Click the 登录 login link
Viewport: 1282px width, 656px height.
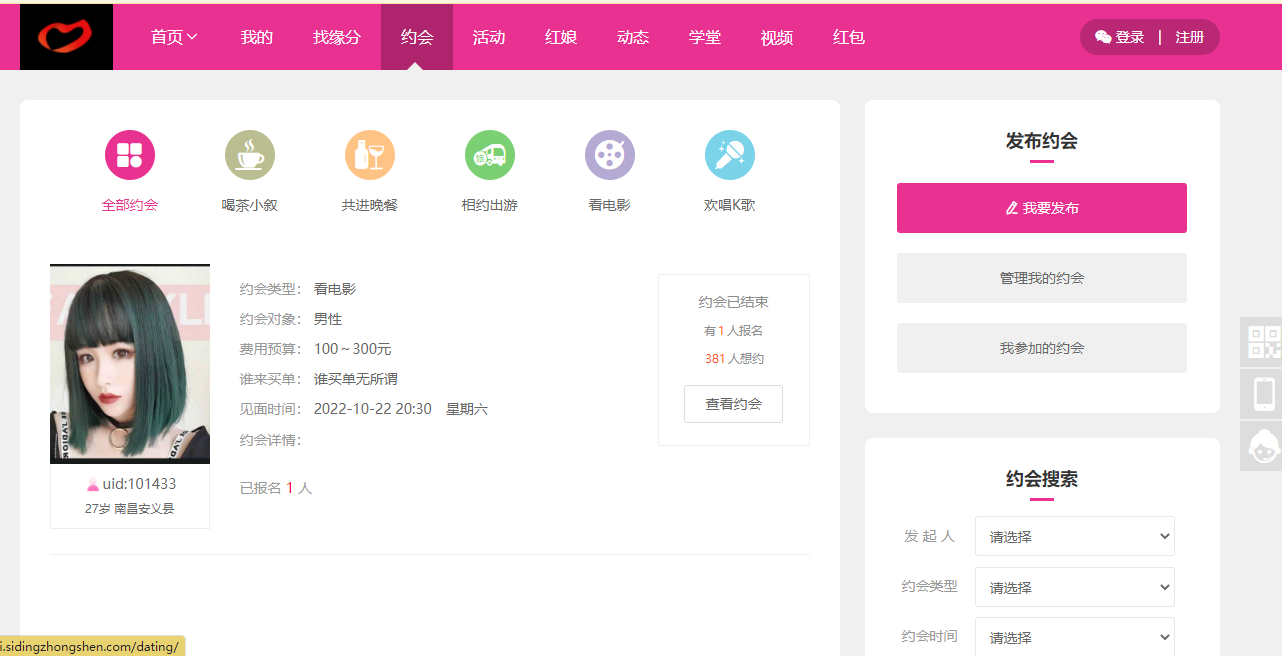tap(1130, 37)
